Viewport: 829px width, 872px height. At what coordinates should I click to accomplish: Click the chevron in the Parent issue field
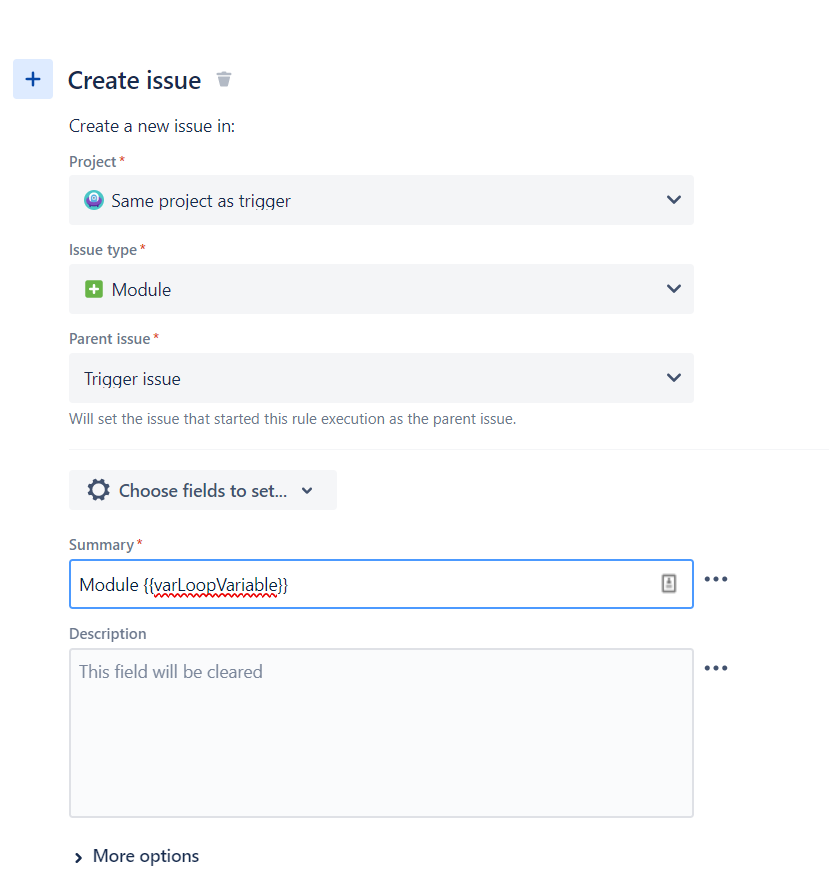click(673, 378)
